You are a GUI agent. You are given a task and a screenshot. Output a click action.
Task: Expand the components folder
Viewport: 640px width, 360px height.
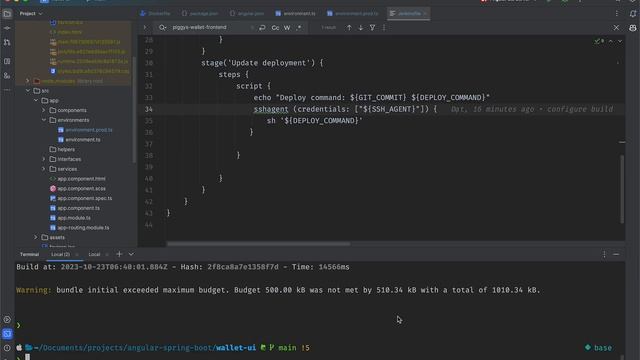pos(44,110)
